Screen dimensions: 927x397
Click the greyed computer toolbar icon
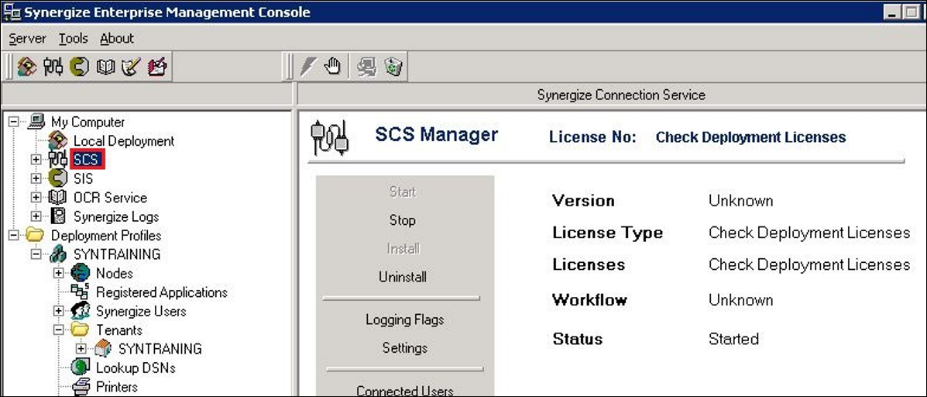coord(366,67)
